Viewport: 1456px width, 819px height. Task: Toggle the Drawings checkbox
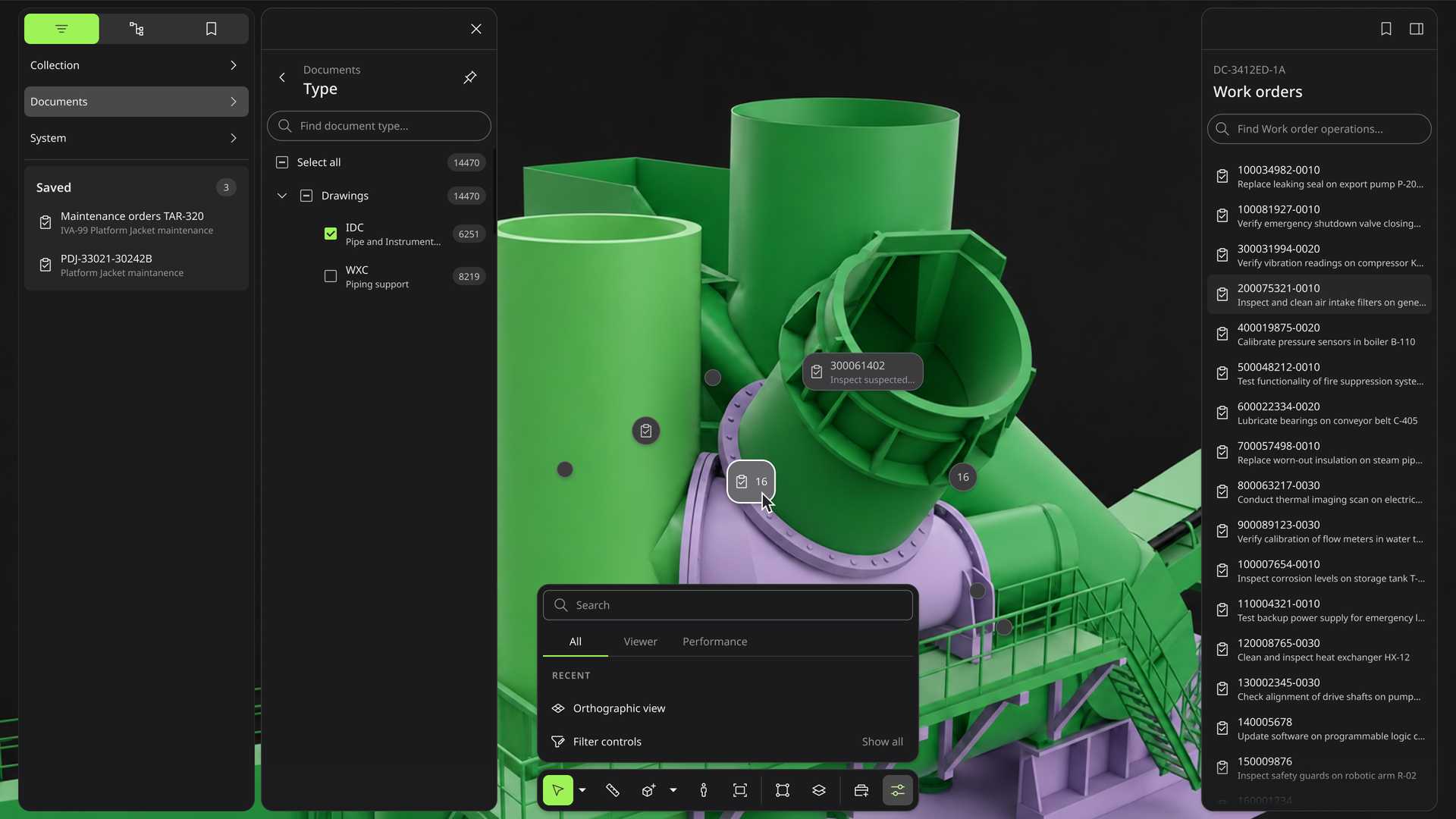306,196
